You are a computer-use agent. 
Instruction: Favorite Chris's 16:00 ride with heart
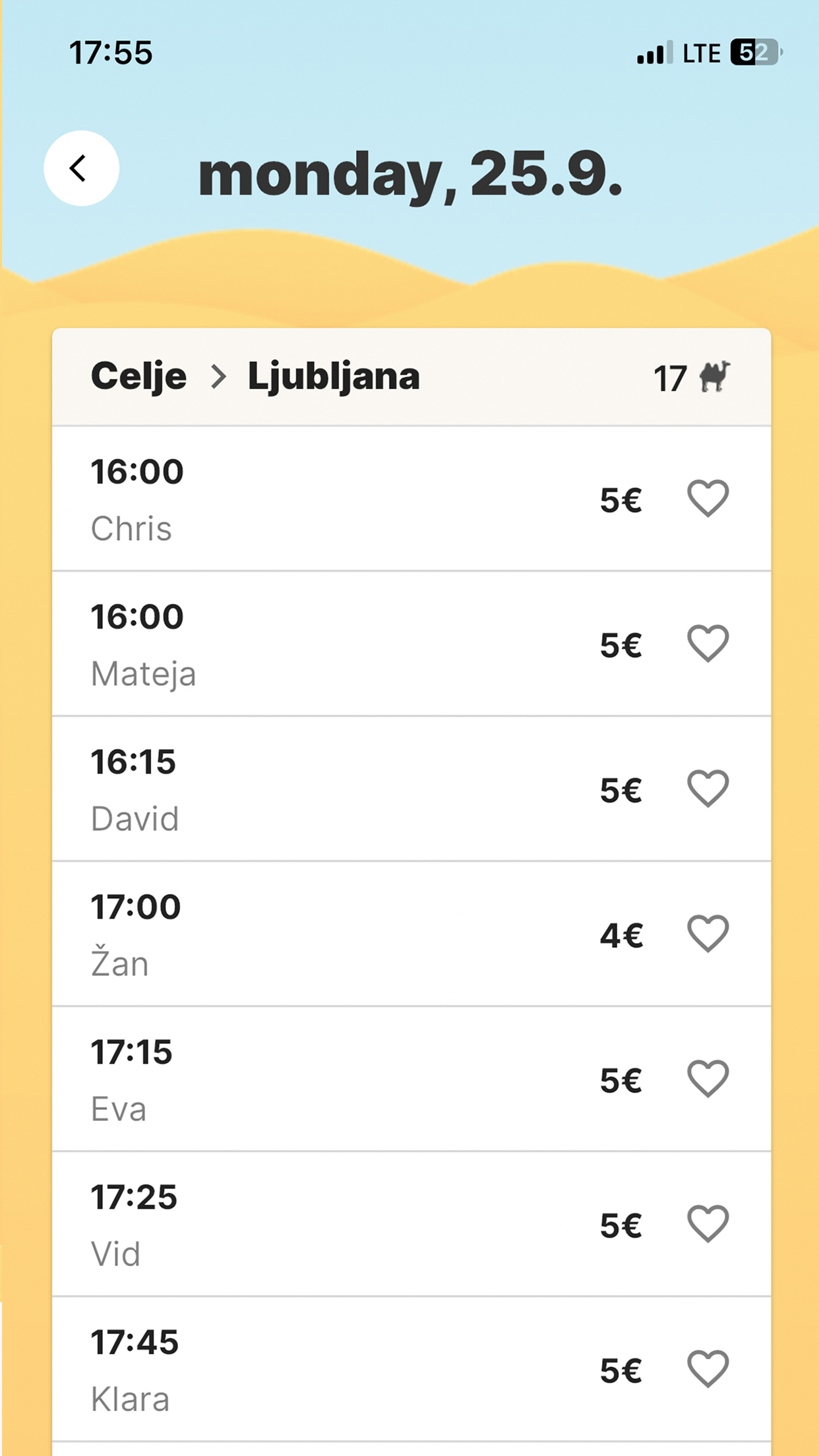[x=708, y=499]
